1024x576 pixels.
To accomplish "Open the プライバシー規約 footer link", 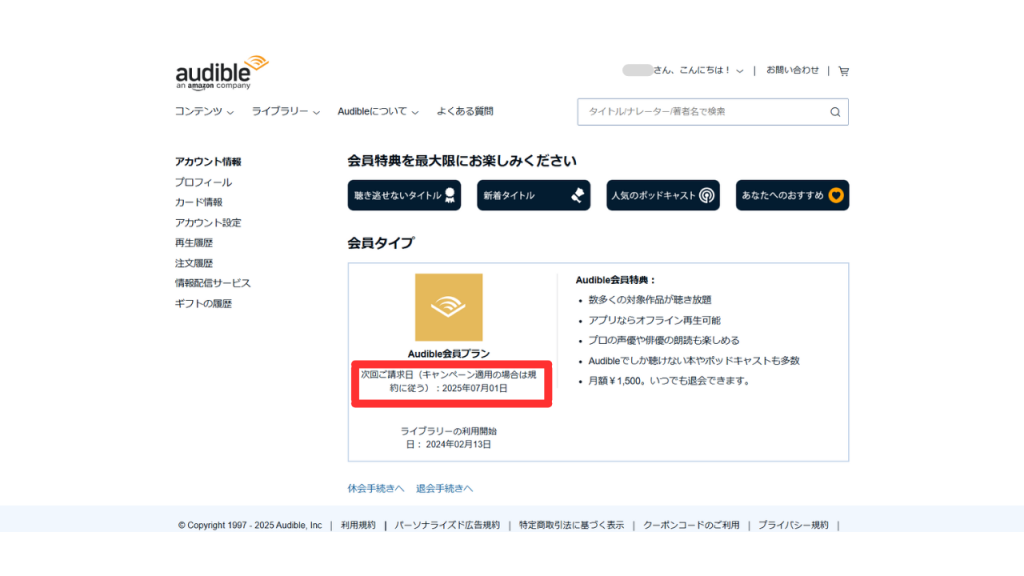I will (x=795, y=524).
